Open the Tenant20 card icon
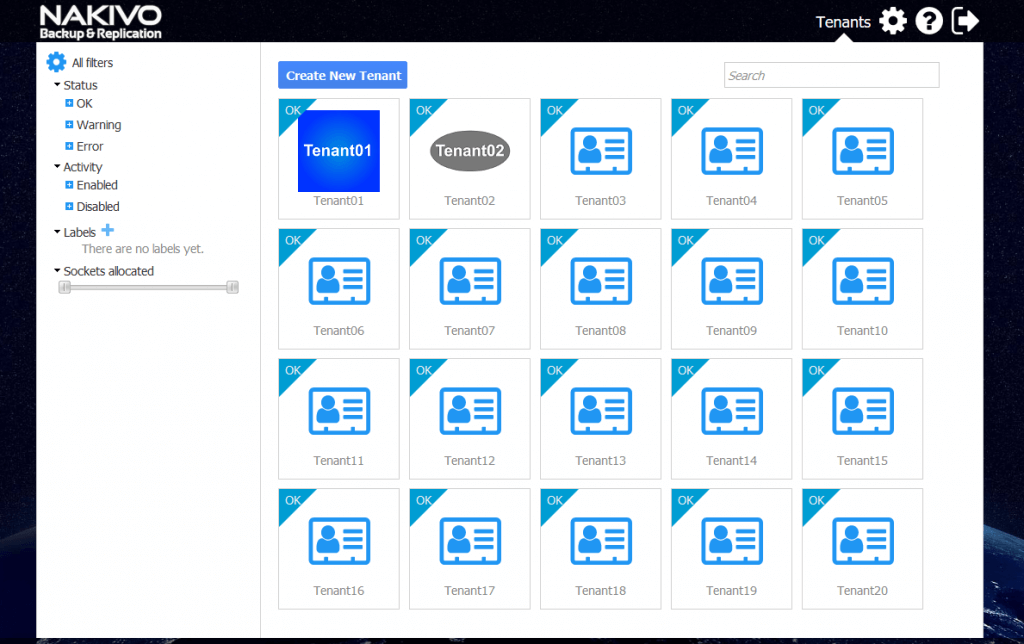Viewport: 1024px width, 644px height. coord(863,541)
